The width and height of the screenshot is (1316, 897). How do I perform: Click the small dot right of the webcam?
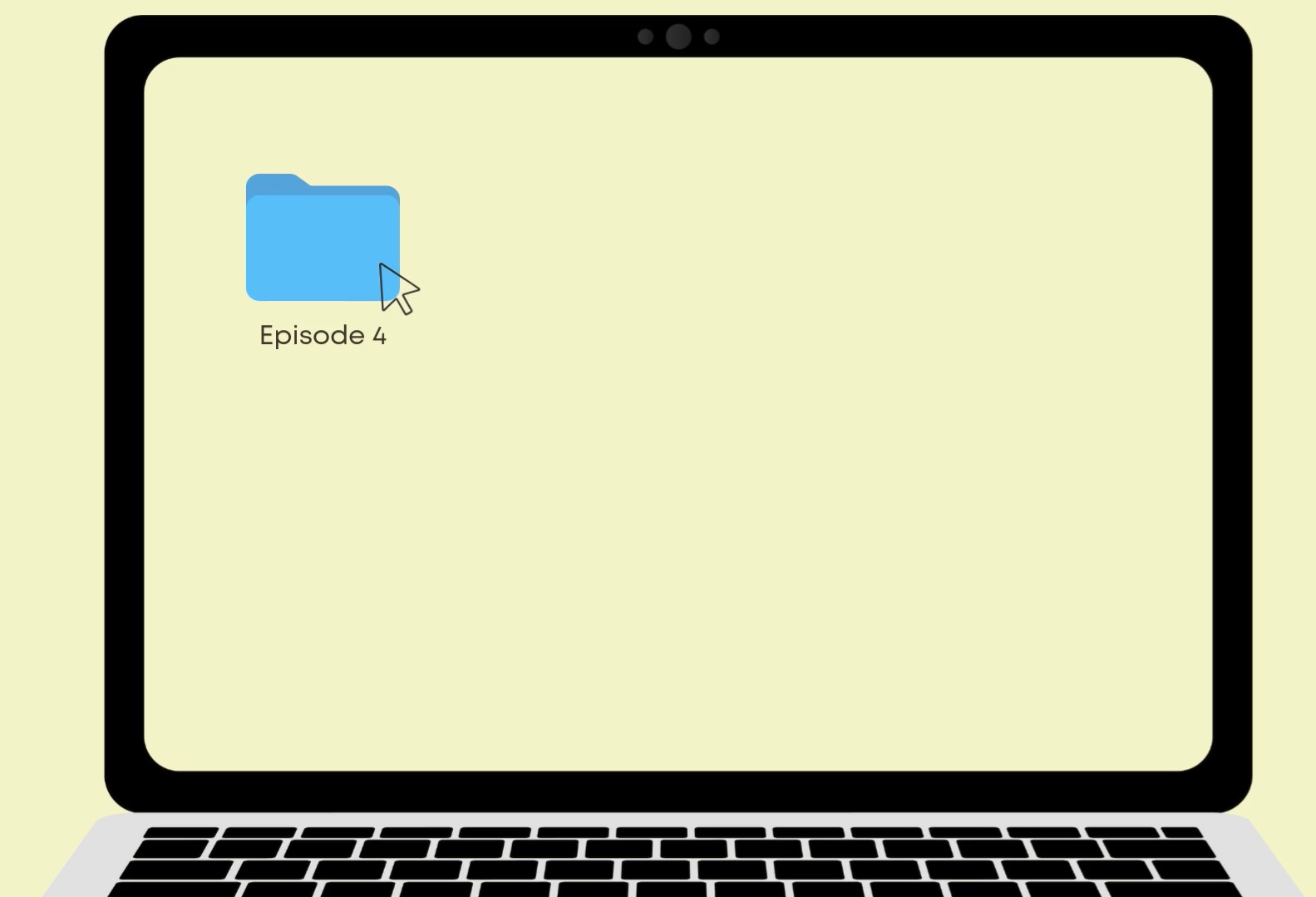[x=712, y=37]
